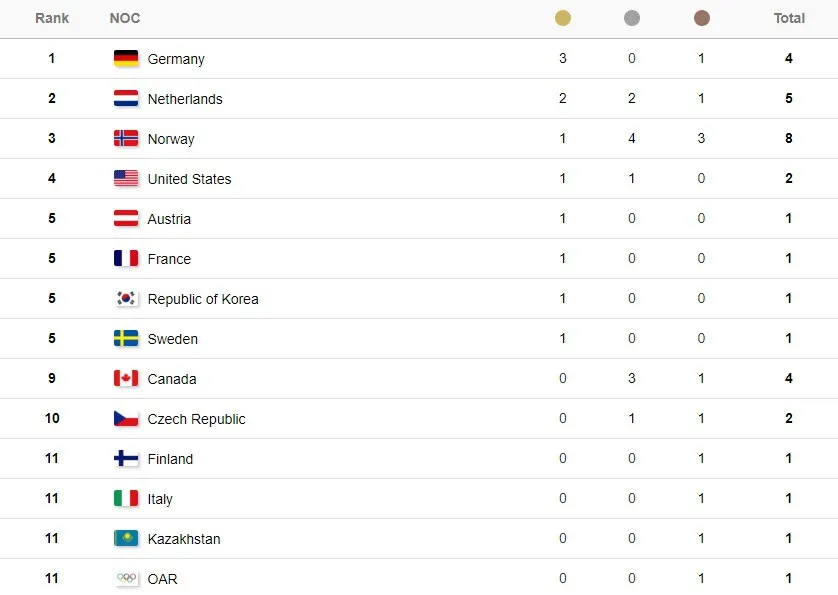Click the Republic of Korea flag
838x595 pixels.
point(126,298)
